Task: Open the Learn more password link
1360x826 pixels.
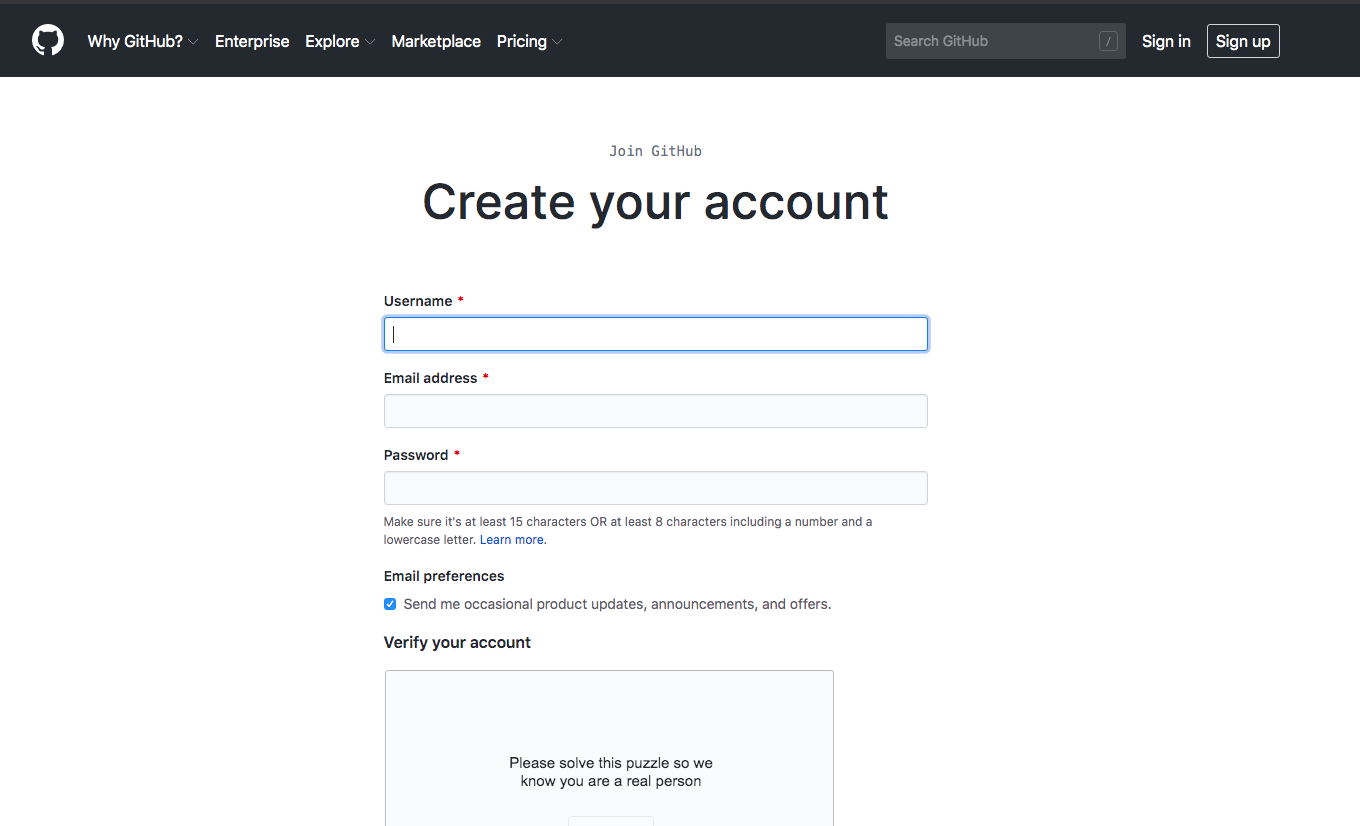Action: pyautogui.click(x=513, y=540)
